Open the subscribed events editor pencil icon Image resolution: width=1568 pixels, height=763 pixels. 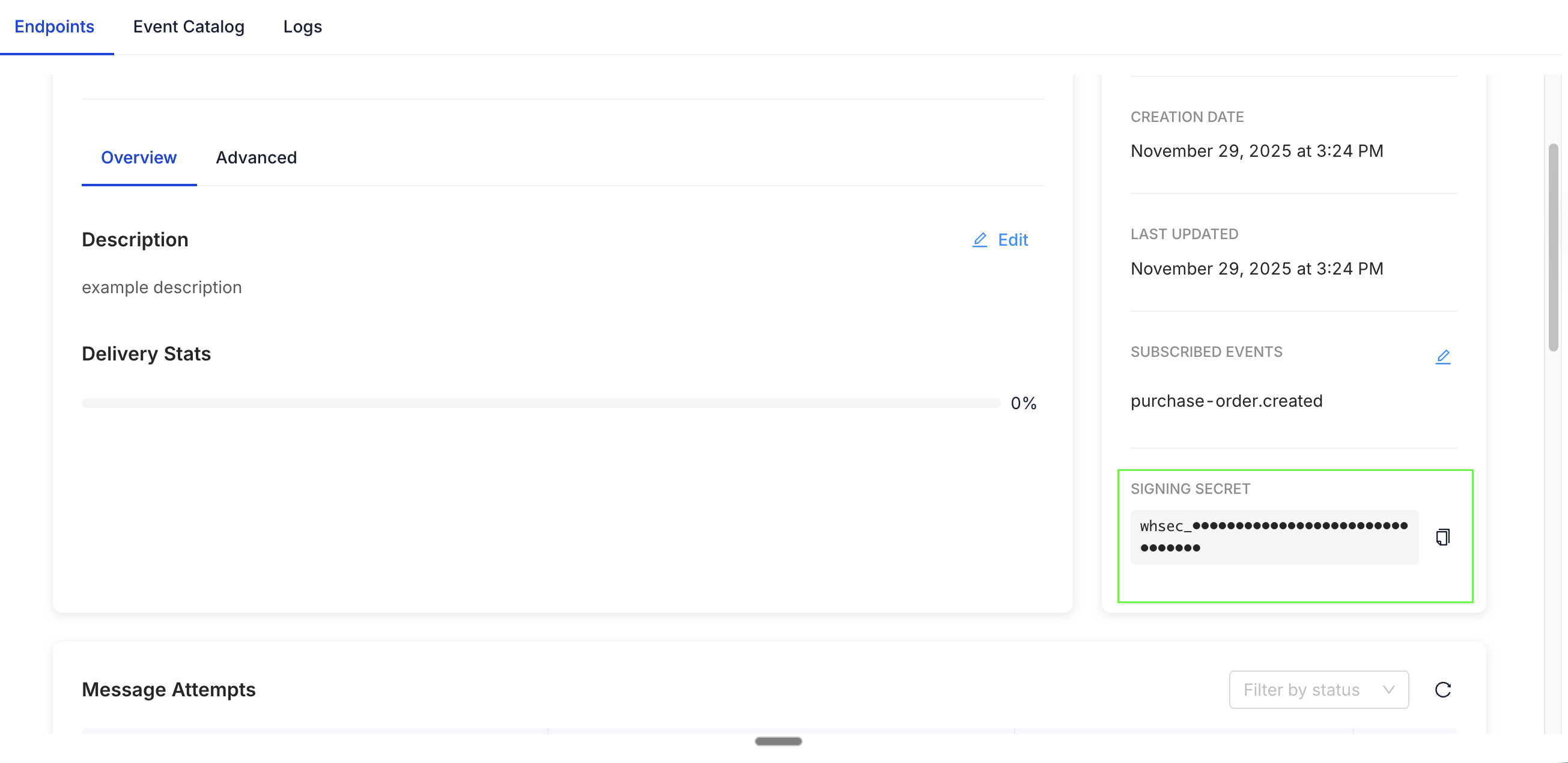coord(1444,357)
